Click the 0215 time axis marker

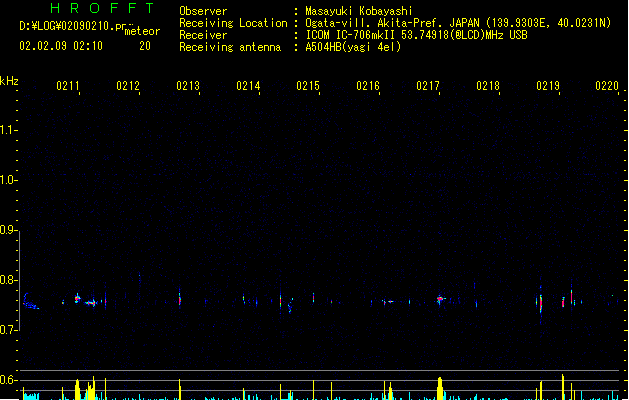click(x=308, y=86)
